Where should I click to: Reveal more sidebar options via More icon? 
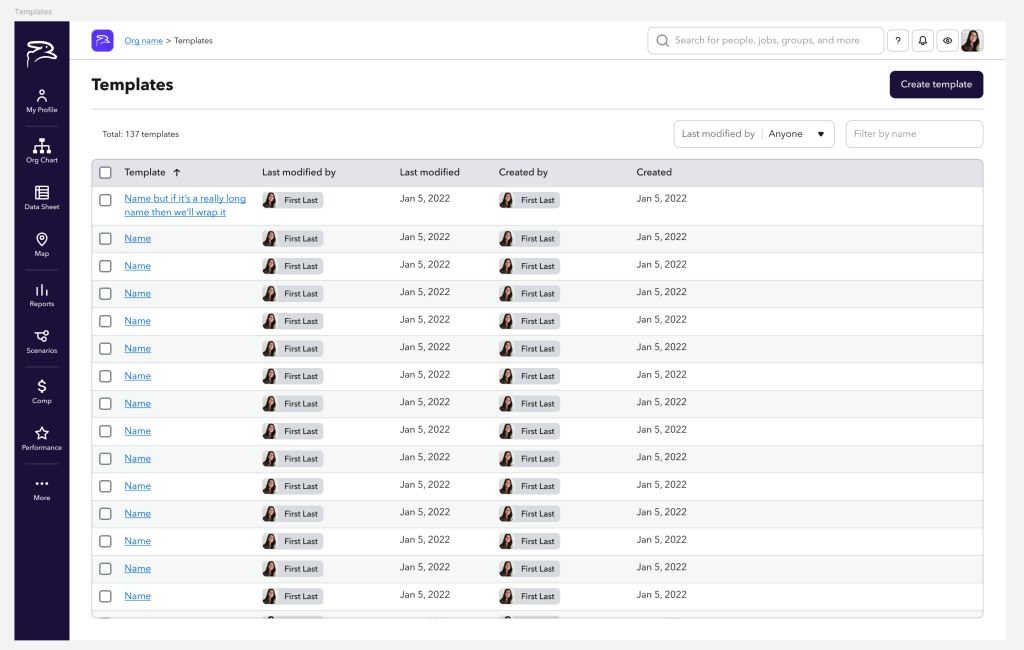click(x=41, y=486)
